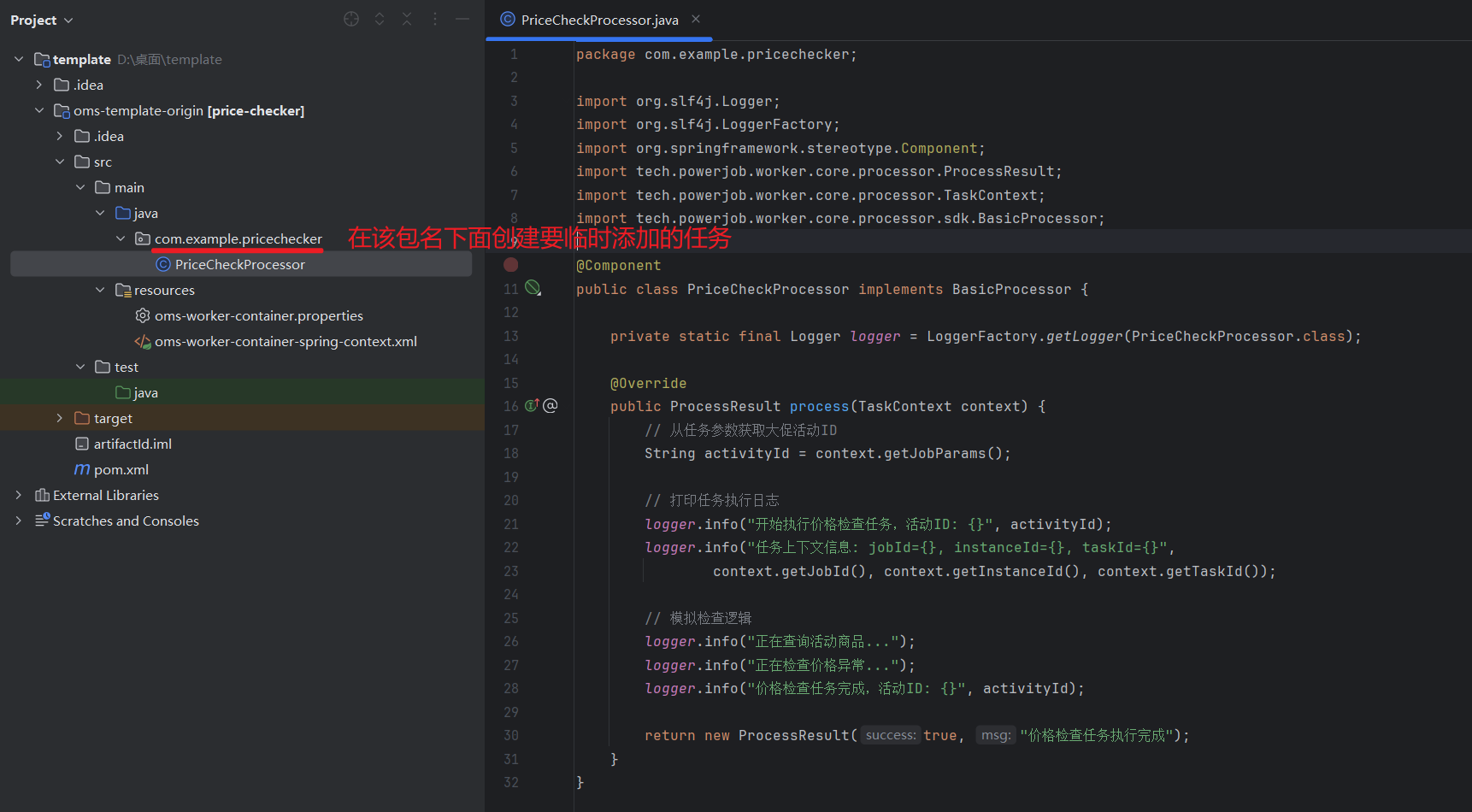Click the msg: parameter hint on line 30
The height and width of the screenshot is (812, 1472).
[x=996, y=735]
